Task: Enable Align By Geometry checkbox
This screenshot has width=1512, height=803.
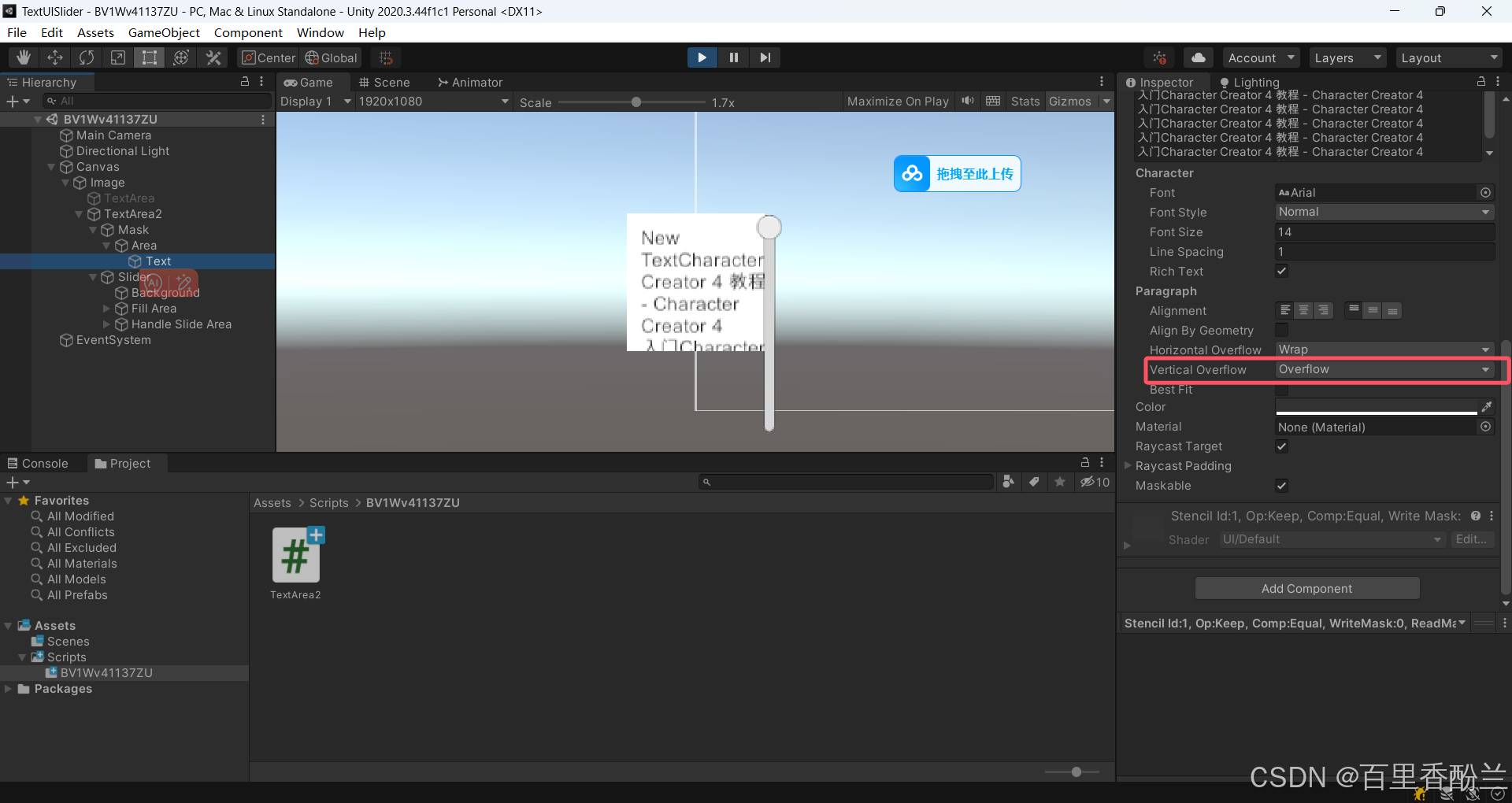Action: click(1281, 331)
